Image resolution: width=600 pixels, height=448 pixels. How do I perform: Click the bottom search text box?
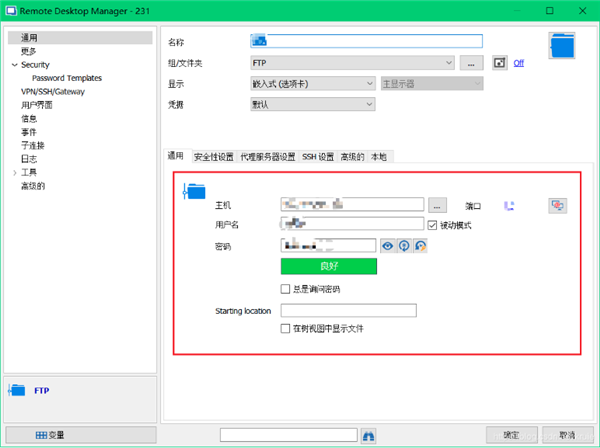(289, 435)
